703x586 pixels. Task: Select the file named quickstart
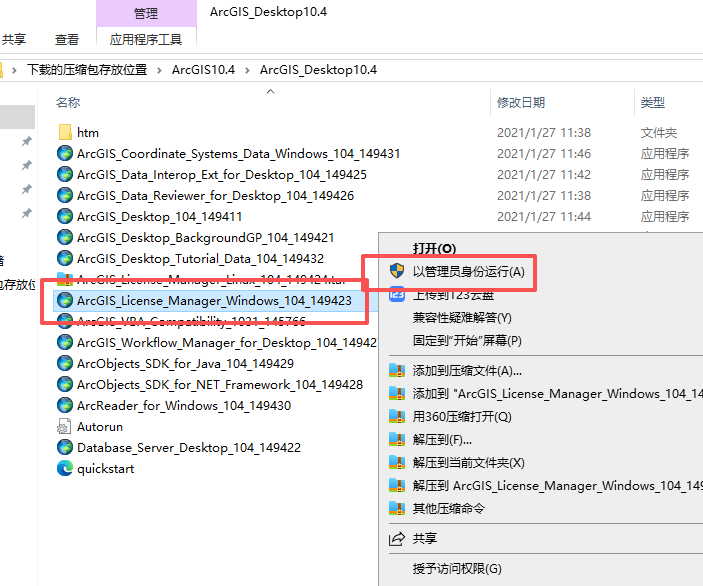(106, 469)
